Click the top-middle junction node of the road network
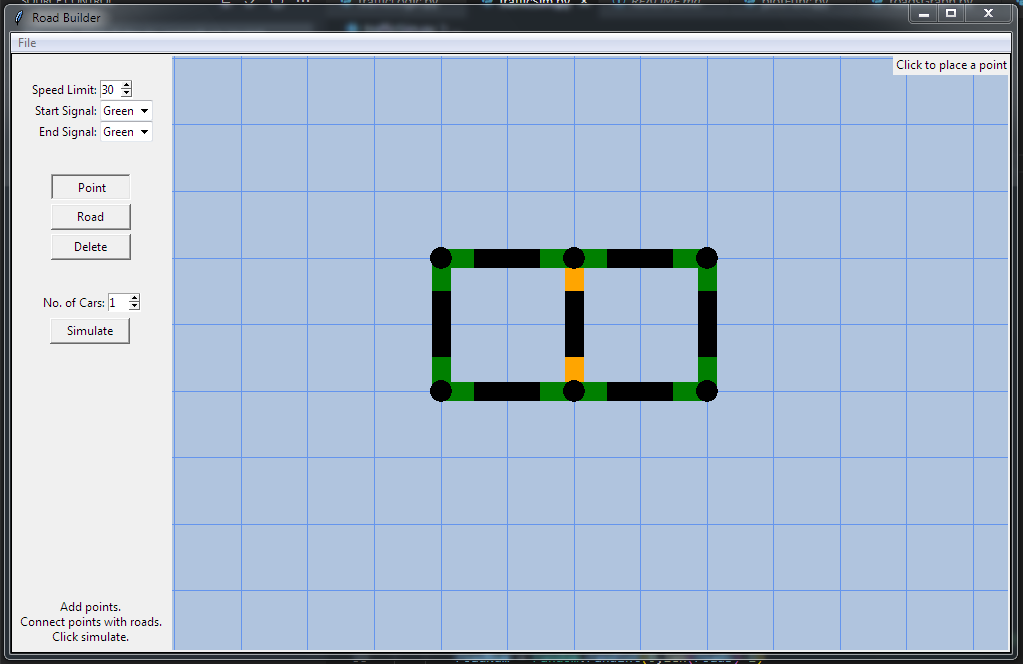1023x664 pixels. click(x=574, y=257)
